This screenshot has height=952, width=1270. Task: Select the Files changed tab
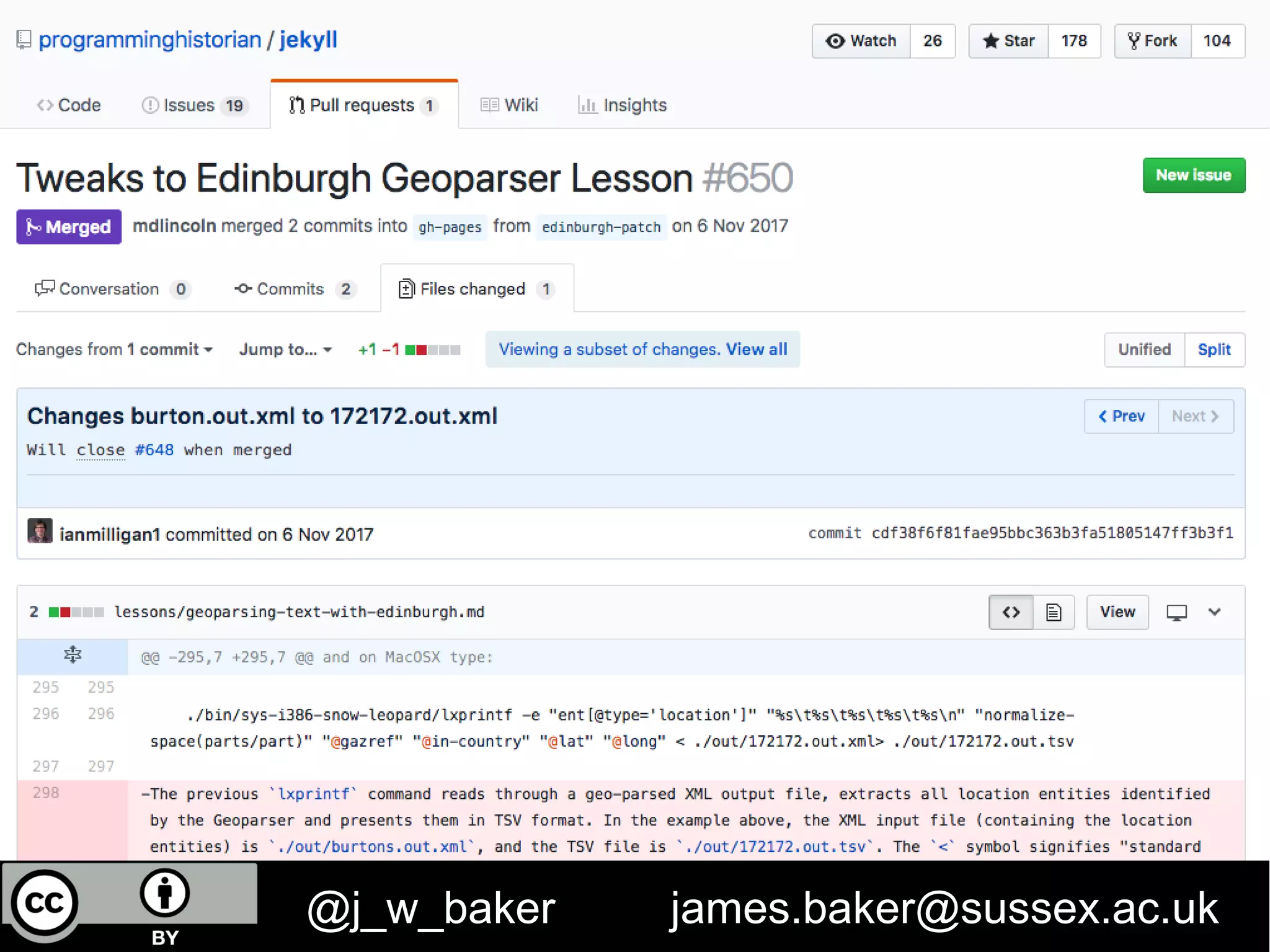477,289
